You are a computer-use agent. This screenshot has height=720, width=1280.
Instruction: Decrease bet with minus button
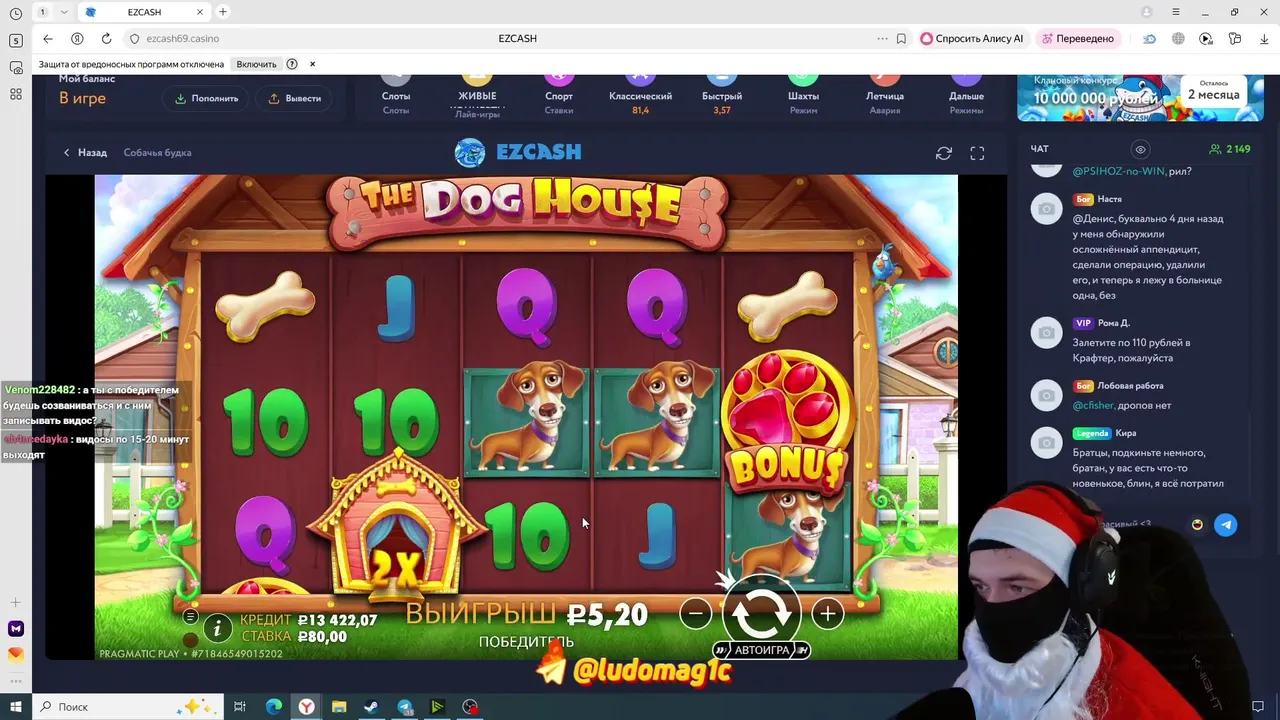pos(696,613)
